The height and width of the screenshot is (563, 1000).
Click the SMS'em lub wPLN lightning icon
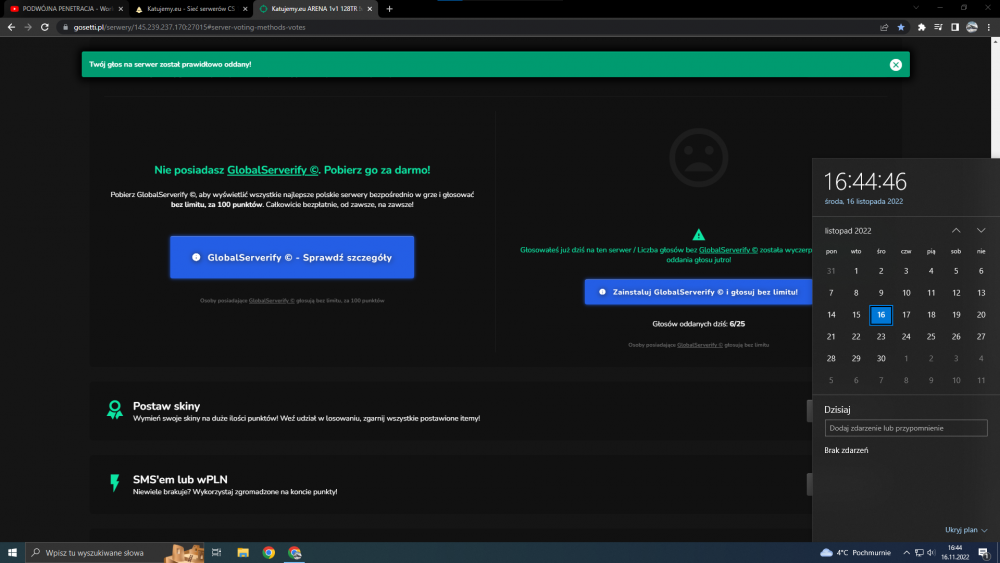[115, 483]
